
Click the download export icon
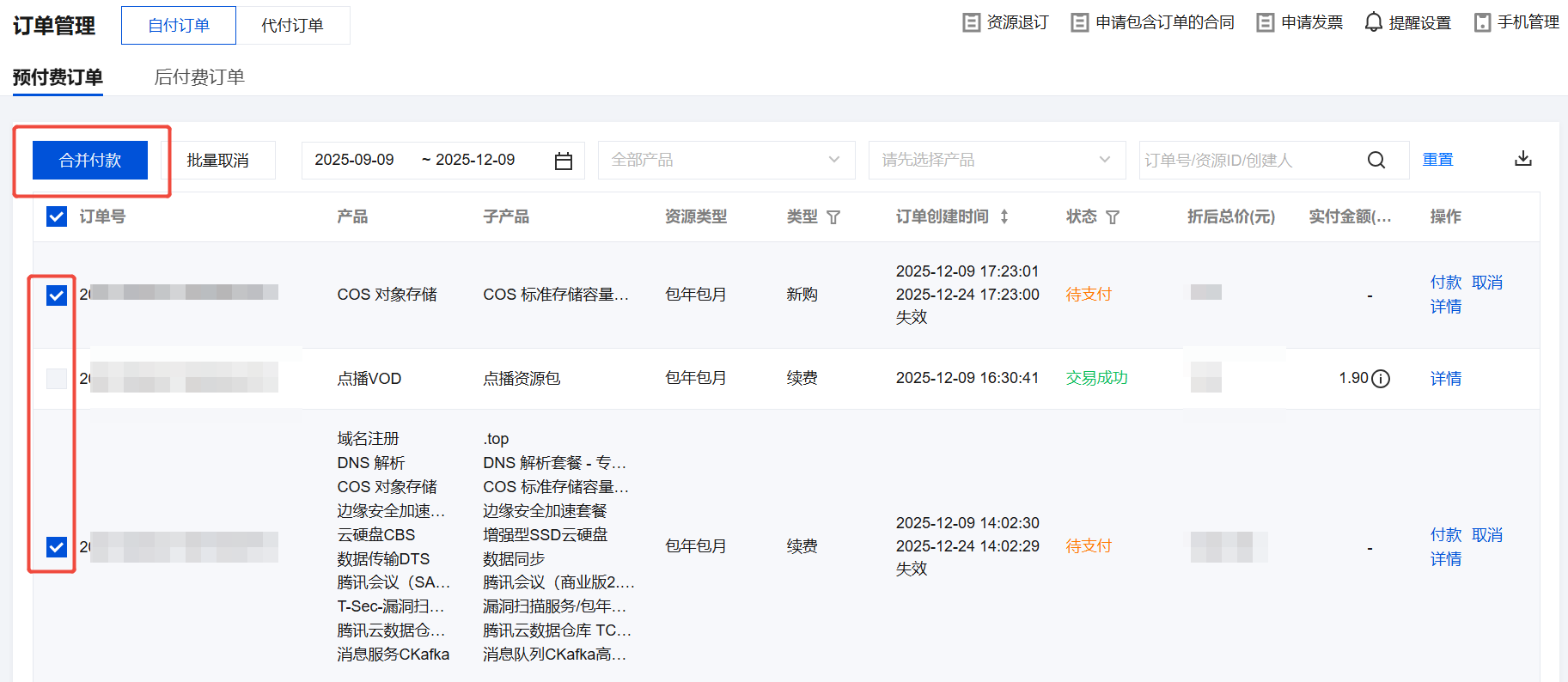click(1522, 159)
